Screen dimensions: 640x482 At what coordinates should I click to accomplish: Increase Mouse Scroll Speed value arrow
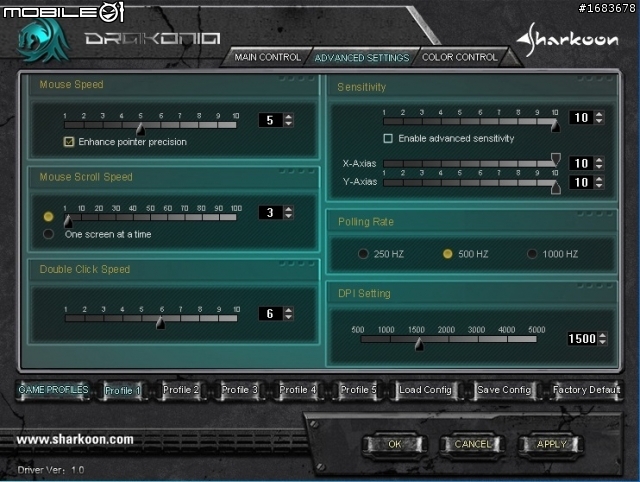coord(289,209)
